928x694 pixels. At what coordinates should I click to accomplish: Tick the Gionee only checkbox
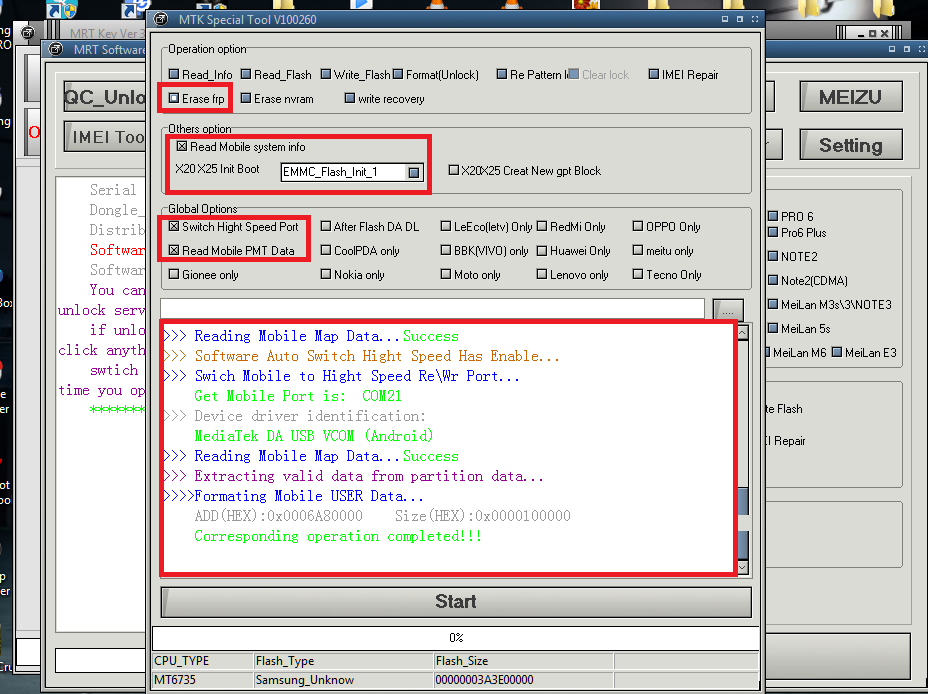173,274
